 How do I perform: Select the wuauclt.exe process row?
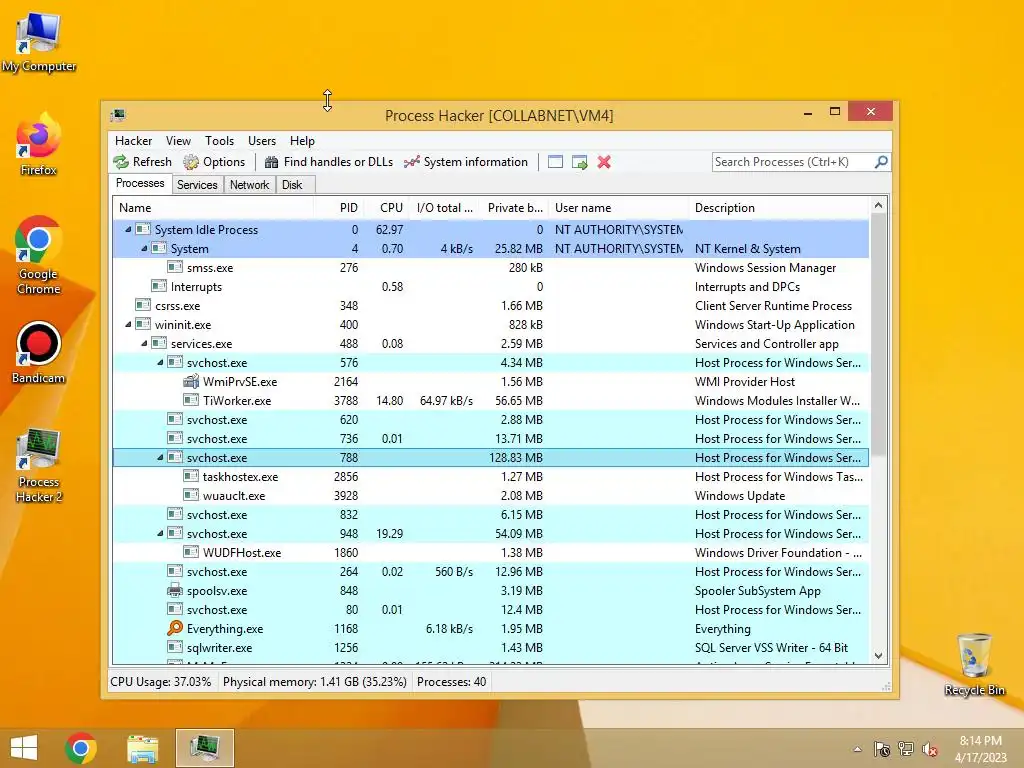pyautogui.click(x=491, y=496)
